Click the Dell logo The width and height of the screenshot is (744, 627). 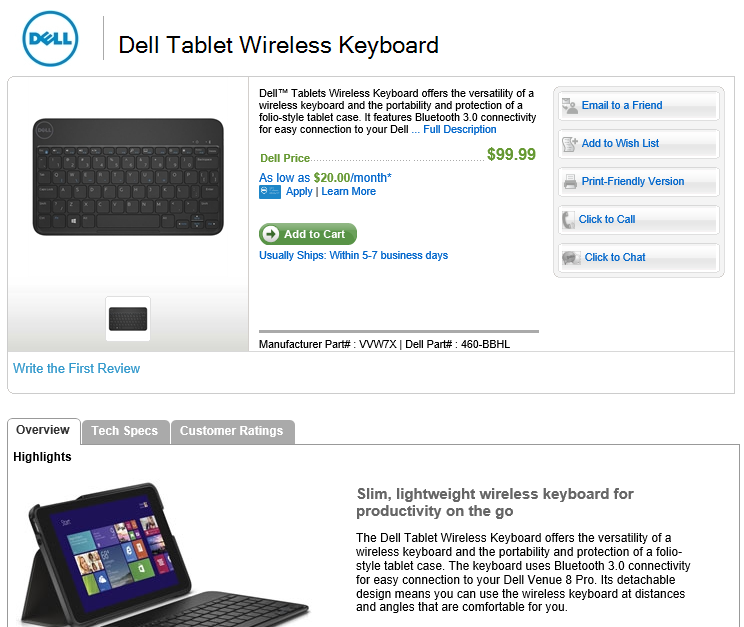pyautogui.click(x=50, y=39)
